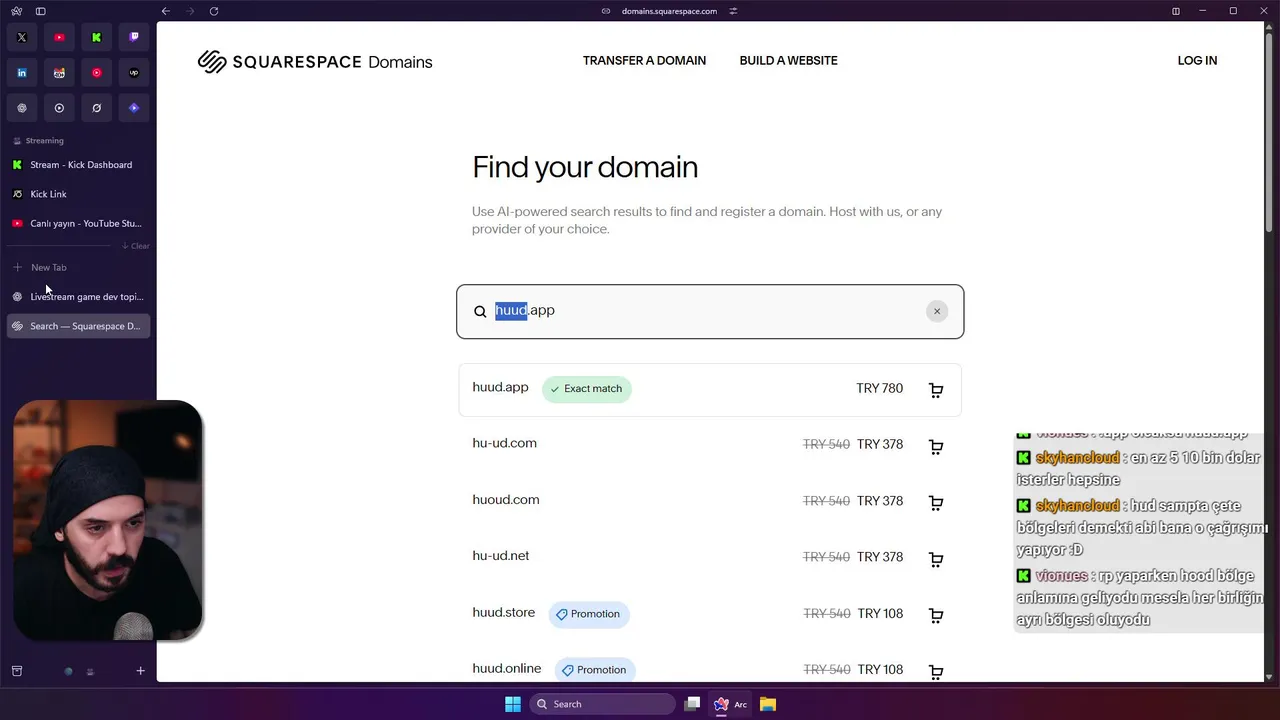This screenshot has height=720, width=1280.
Task: Add hu-ud.com to cart
Action: click(936, 446)
